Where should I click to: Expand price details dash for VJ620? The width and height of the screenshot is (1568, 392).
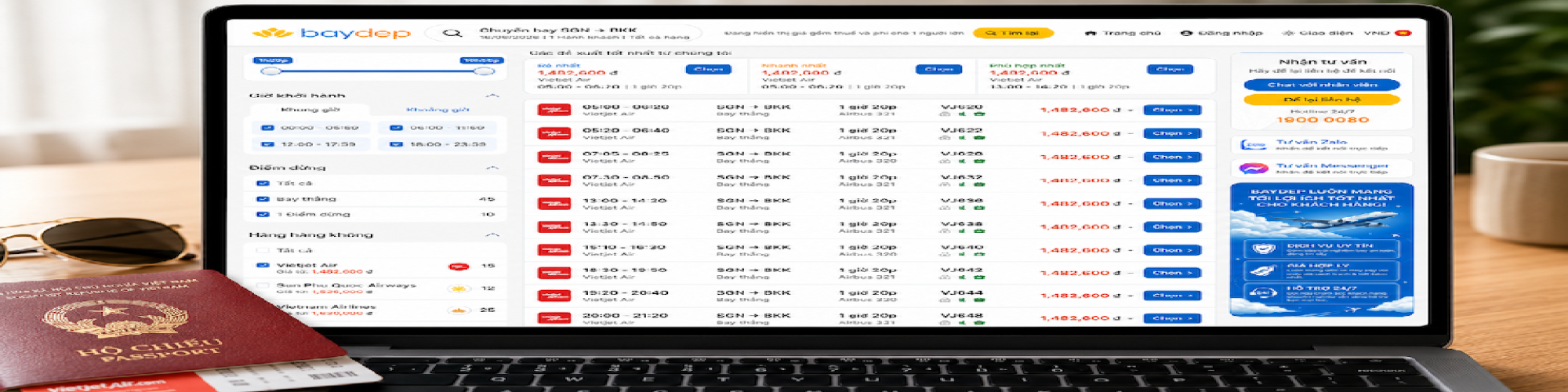click(1131, 111)
